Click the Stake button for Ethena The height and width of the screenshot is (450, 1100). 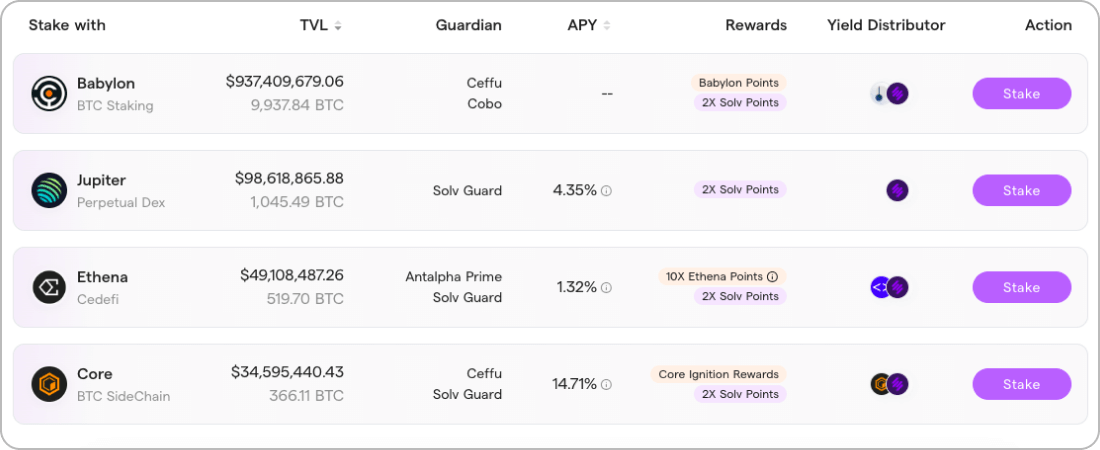tap(1021, 287)
